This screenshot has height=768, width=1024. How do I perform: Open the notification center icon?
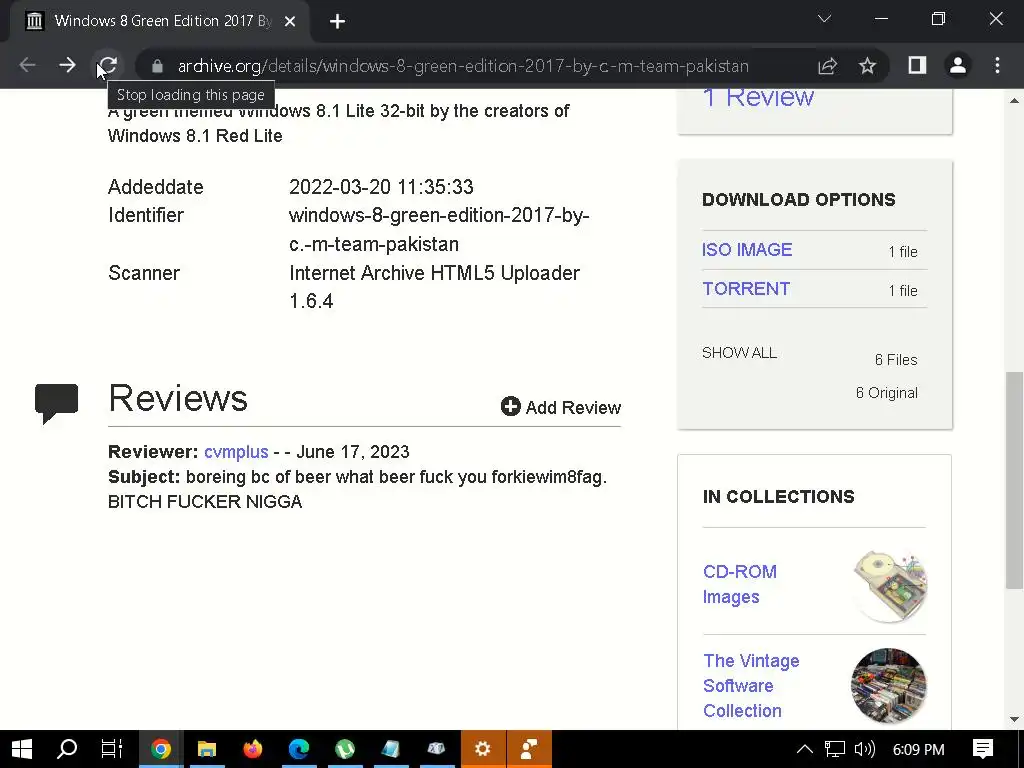coord(983,749)
